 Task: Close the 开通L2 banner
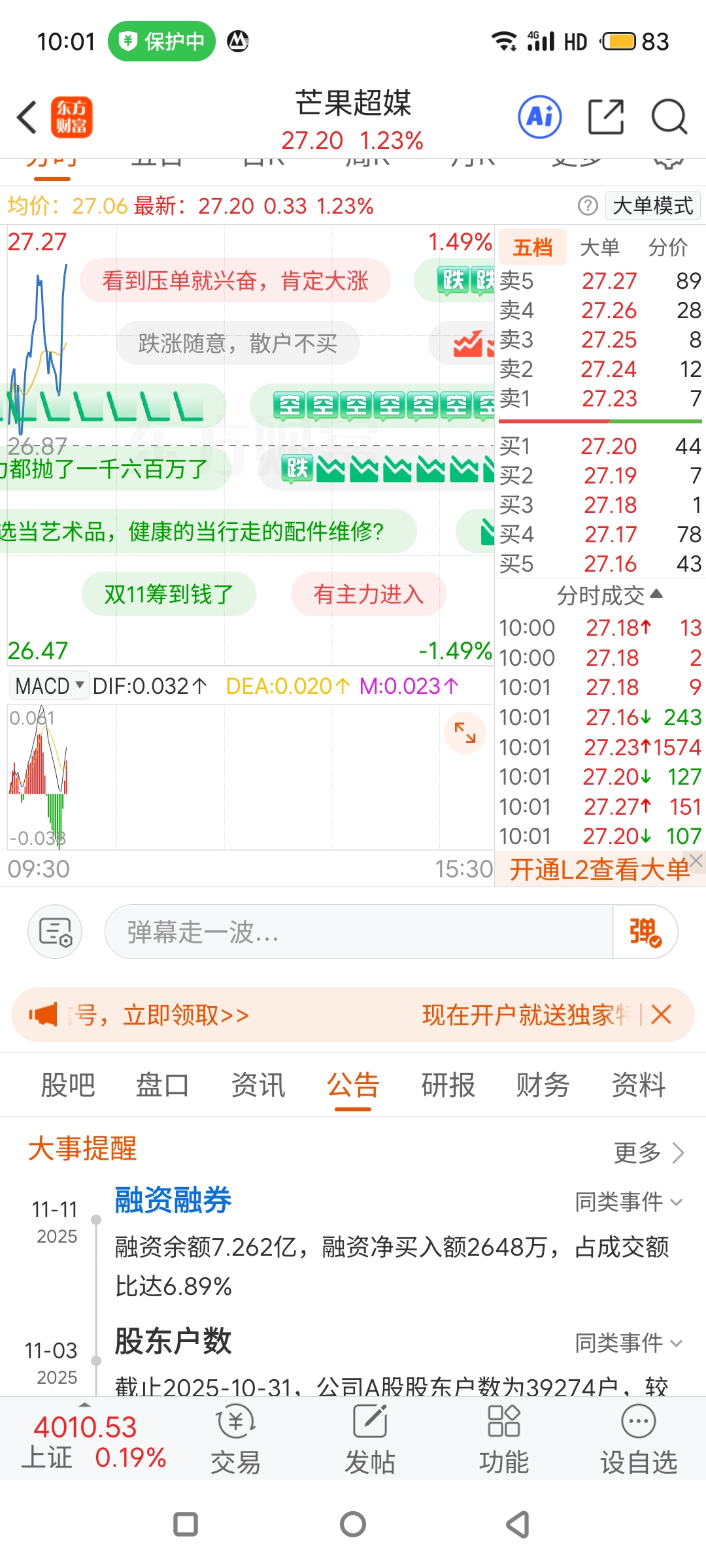click(x=696, y=860)
